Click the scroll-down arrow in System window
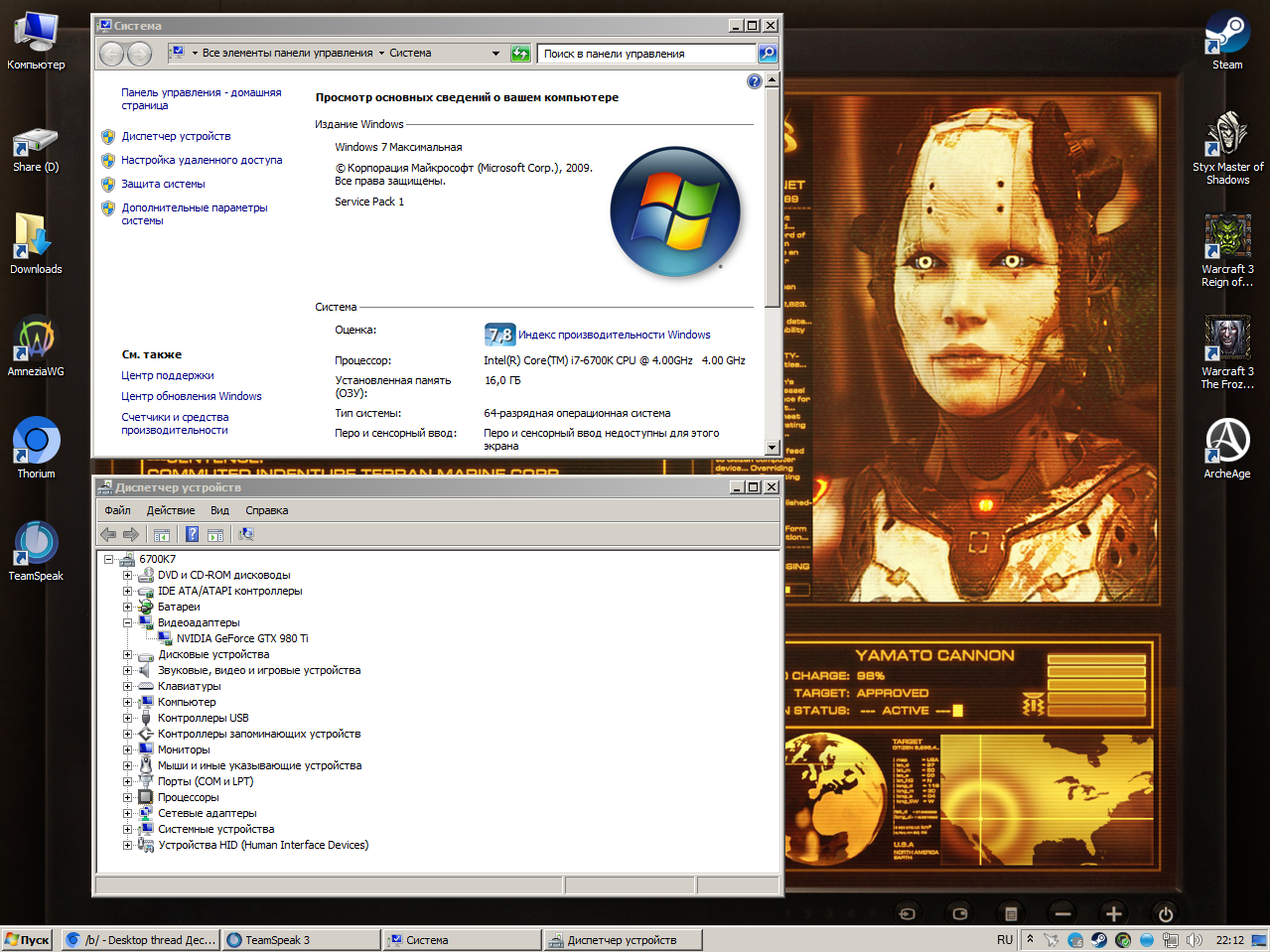 click(x=773, y=448)
